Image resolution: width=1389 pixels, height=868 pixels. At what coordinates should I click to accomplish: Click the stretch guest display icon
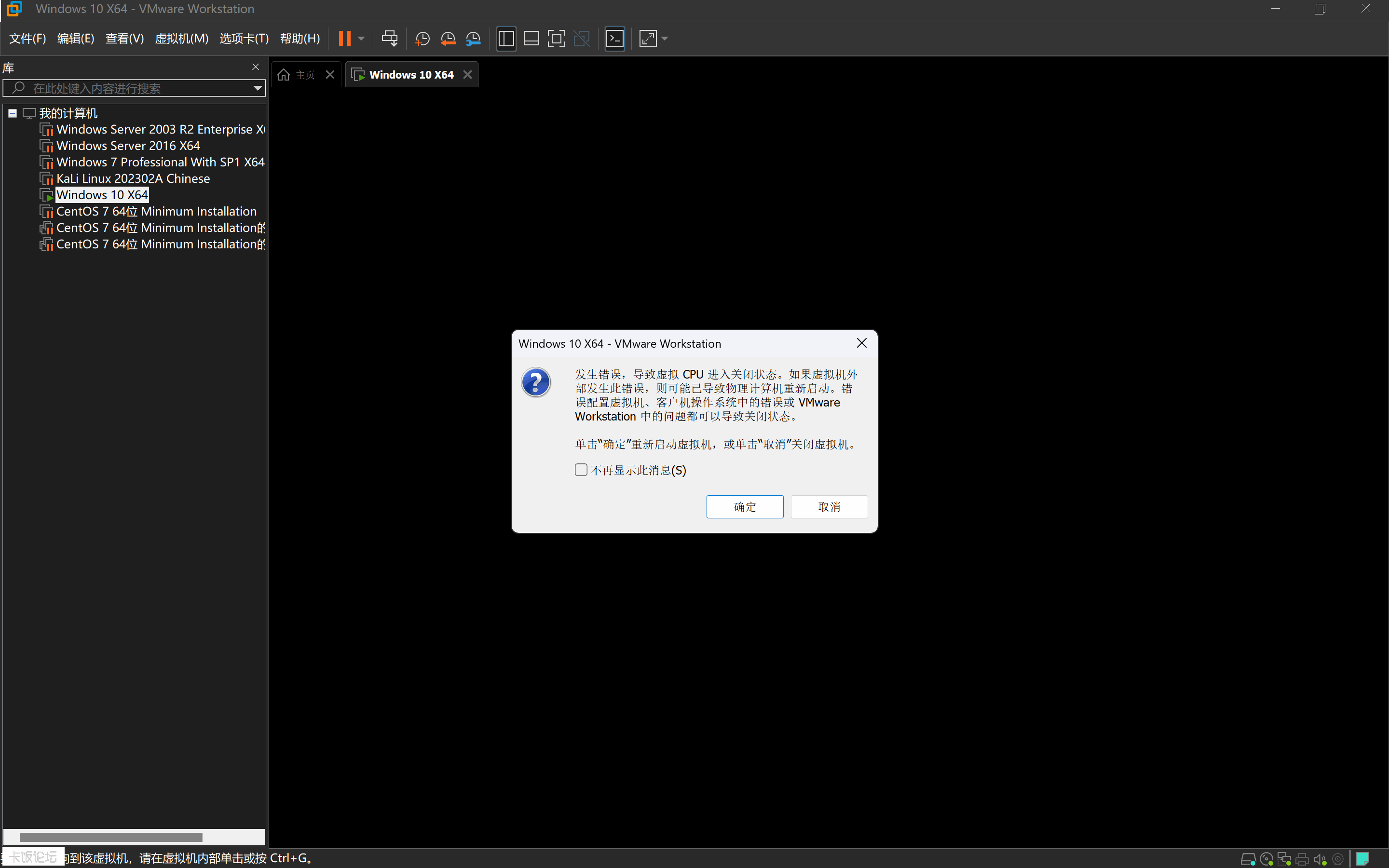(x=648, y=39)
